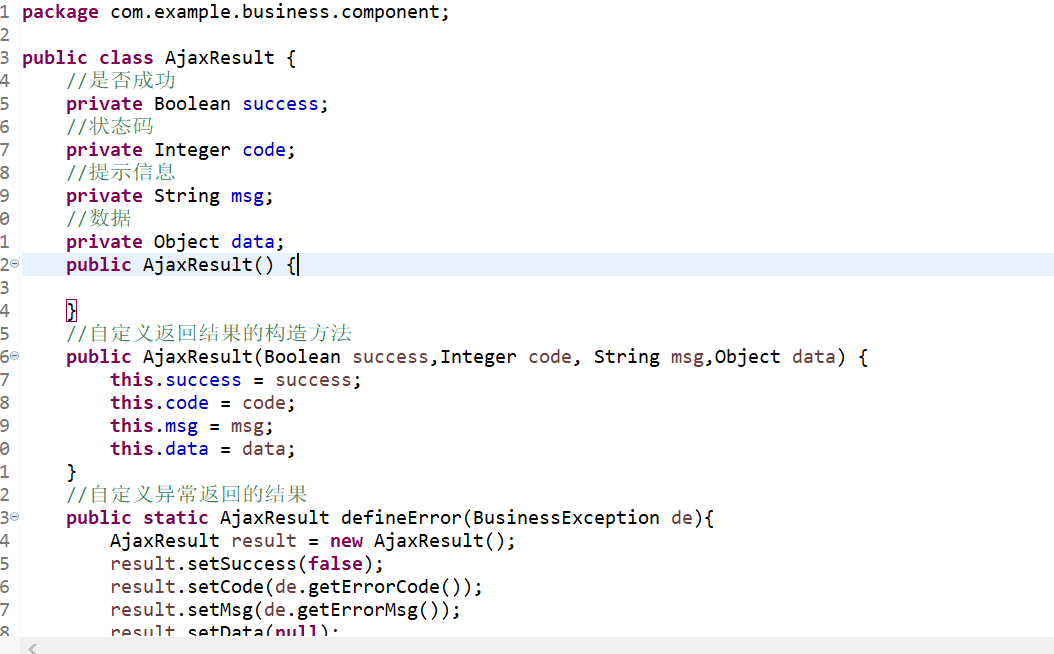
Task: Click the comment '//是否成功'
Action: click(121, 81)
